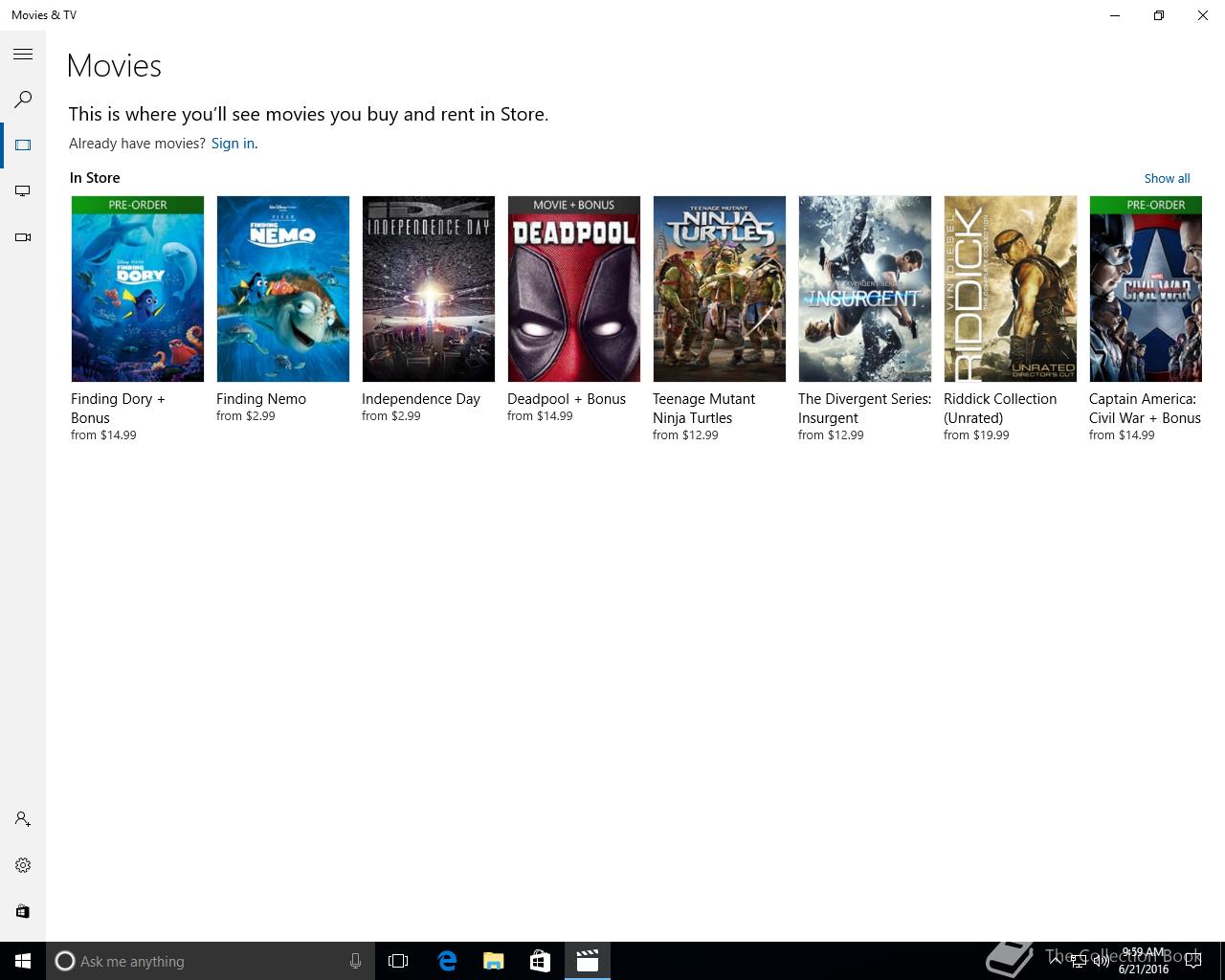
Task: Click the Ask me anything search box
Action: [211, 961]
